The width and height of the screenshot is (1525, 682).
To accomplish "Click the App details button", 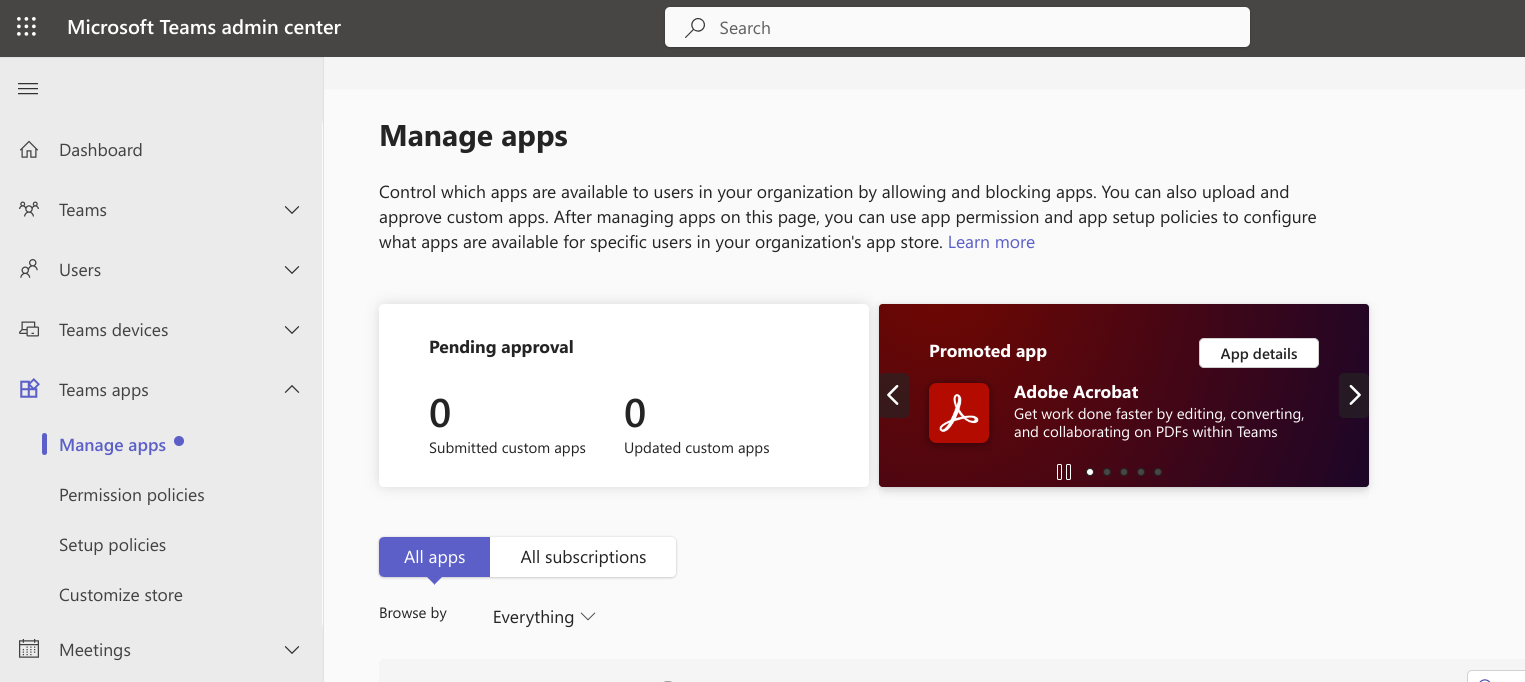I will (x=1259, y=353).
